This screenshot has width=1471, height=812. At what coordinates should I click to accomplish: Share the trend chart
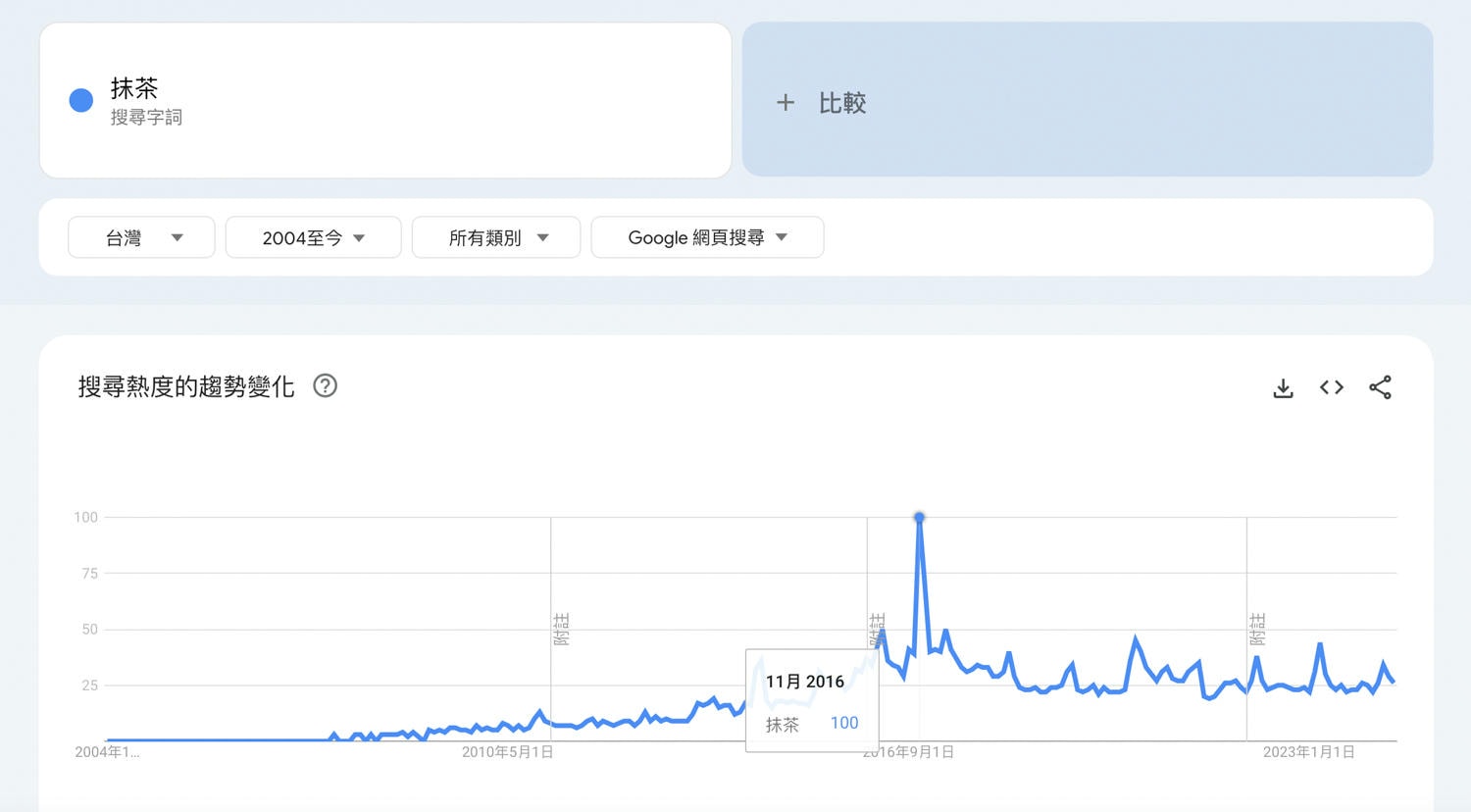tap(1380, 387)
